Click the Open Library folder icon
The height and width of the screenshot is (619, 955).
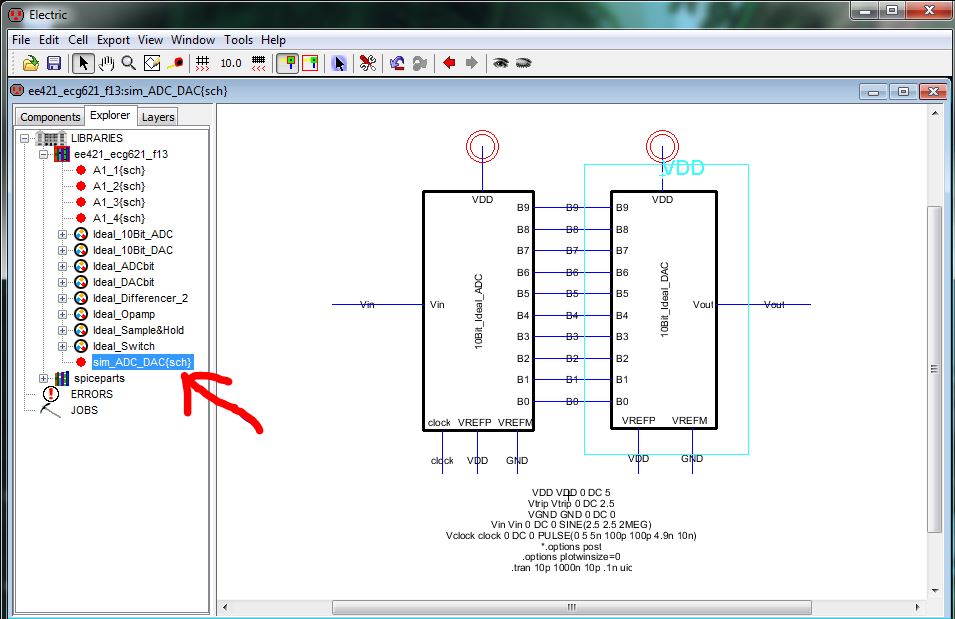tap(31, 63)
